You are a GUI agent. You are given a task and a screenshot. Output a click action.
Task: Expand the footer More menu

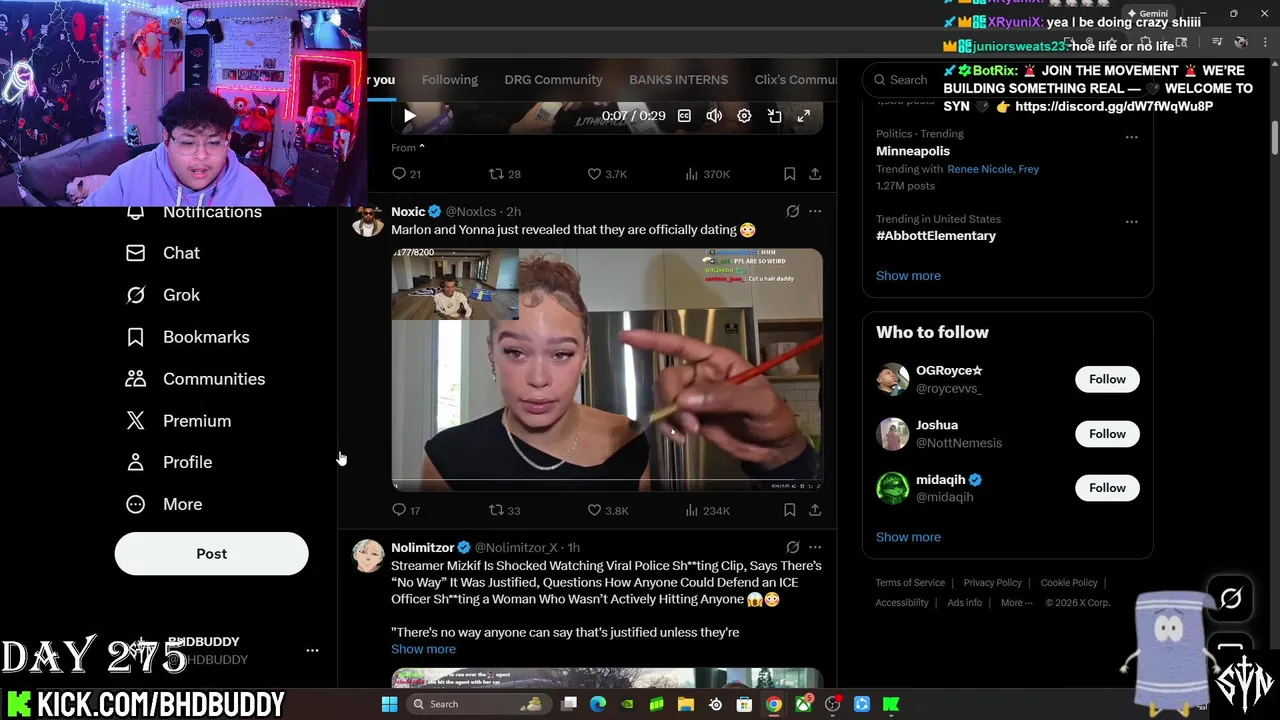tap(1017, 603)
